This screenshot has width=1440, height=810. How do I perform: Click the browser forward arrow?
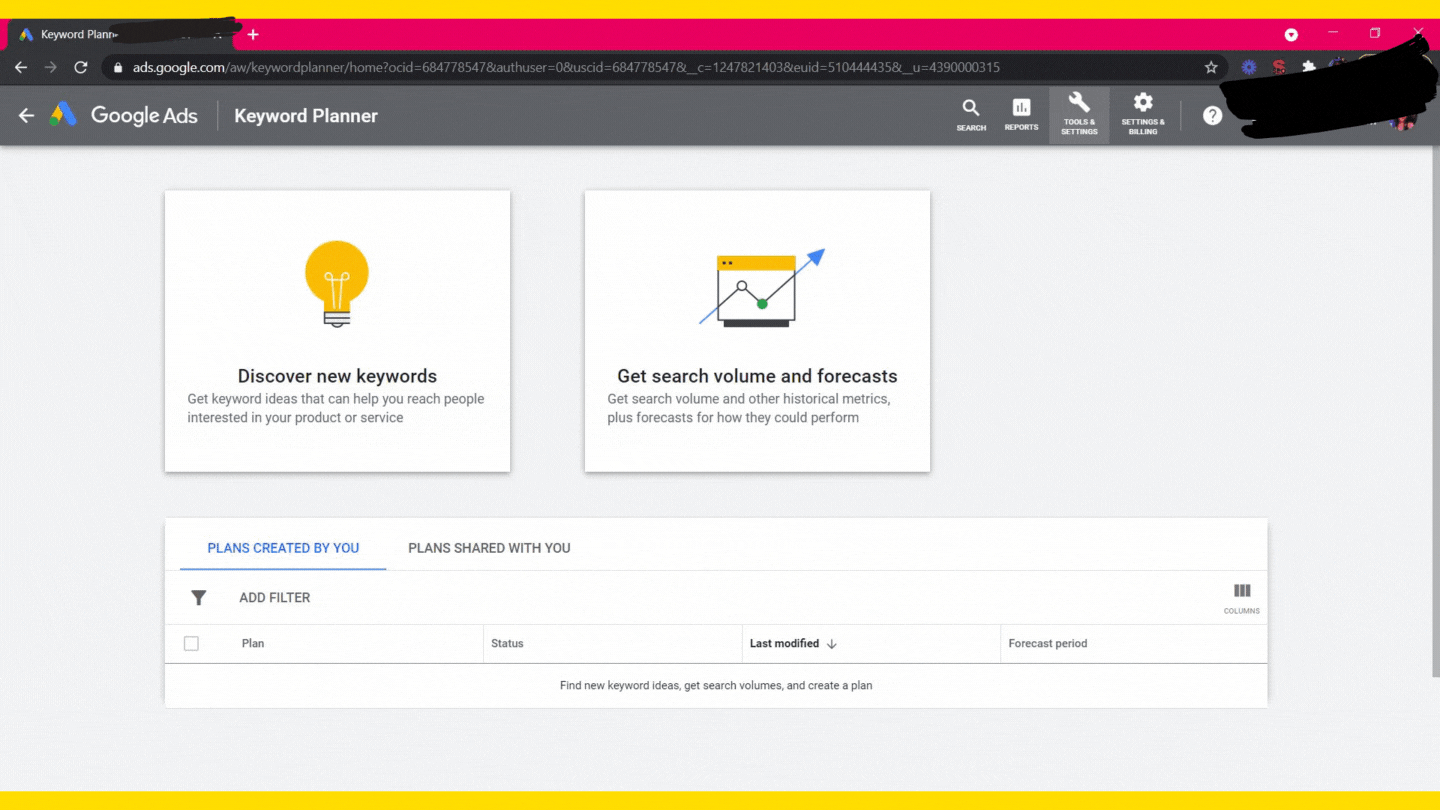point(51,68)
